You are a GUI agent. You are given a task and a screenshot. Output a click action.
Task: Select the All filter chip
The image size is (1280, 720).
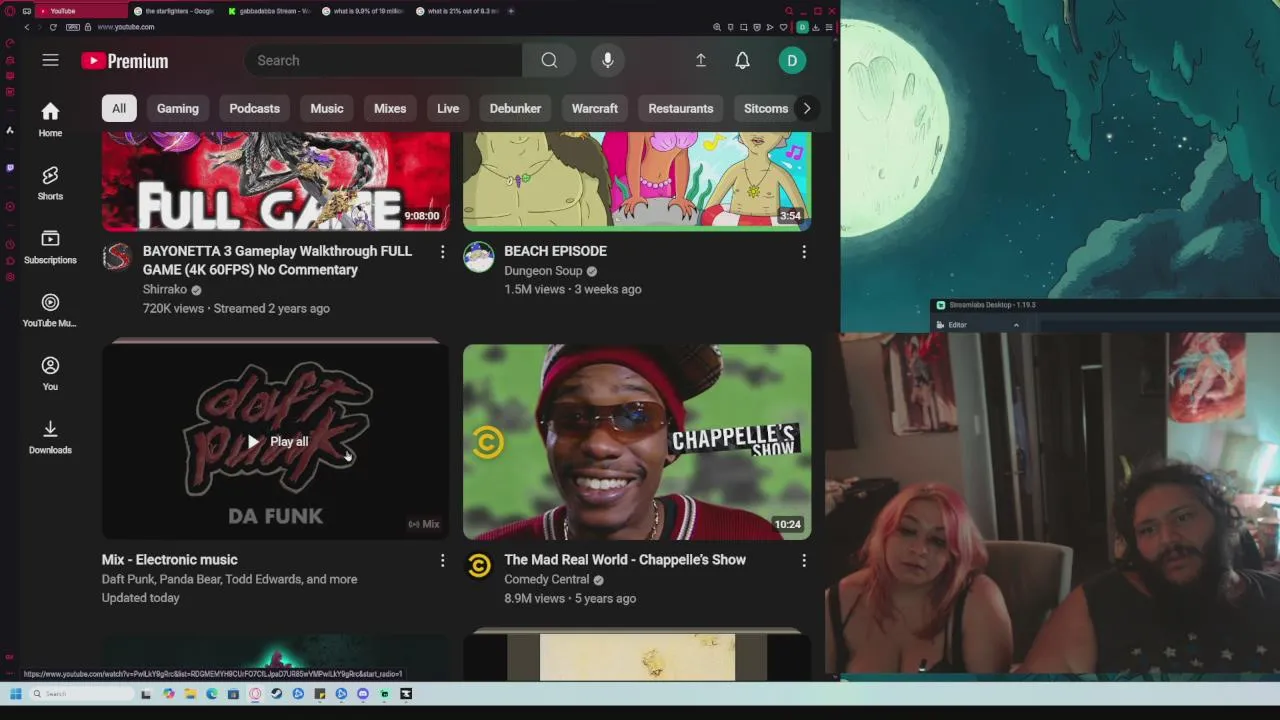click(119, 108)
